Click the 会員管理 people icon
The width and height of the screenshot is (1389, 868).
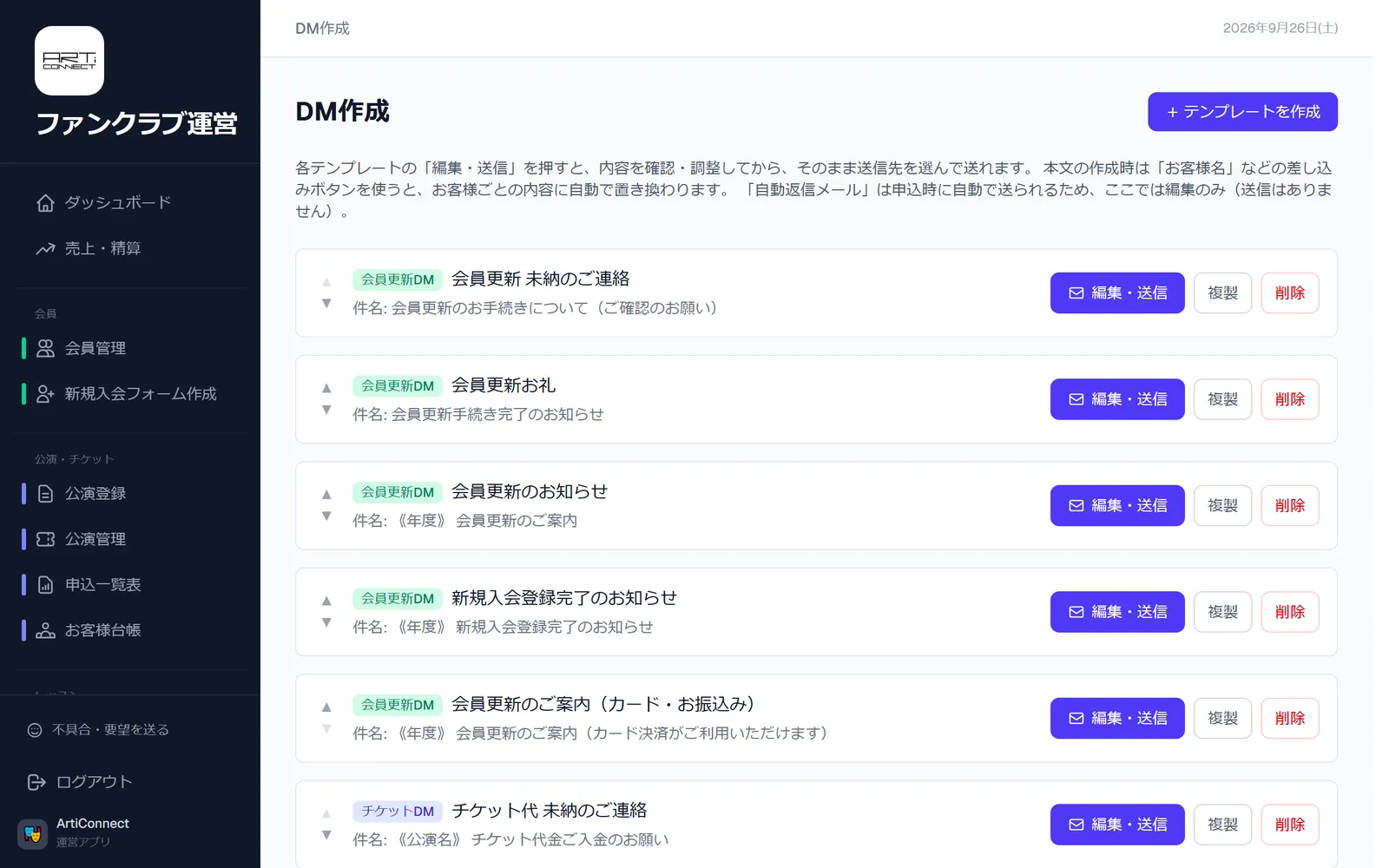coord(45,348)
